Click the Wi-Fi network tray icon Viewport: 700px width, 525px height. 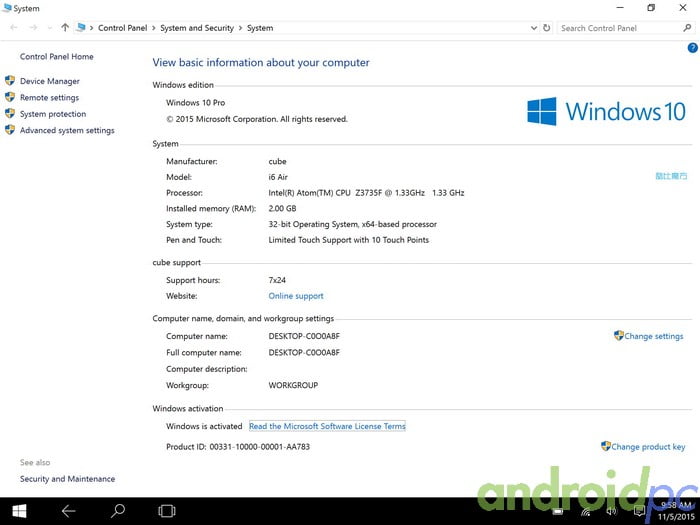click(x=586, y=512)
